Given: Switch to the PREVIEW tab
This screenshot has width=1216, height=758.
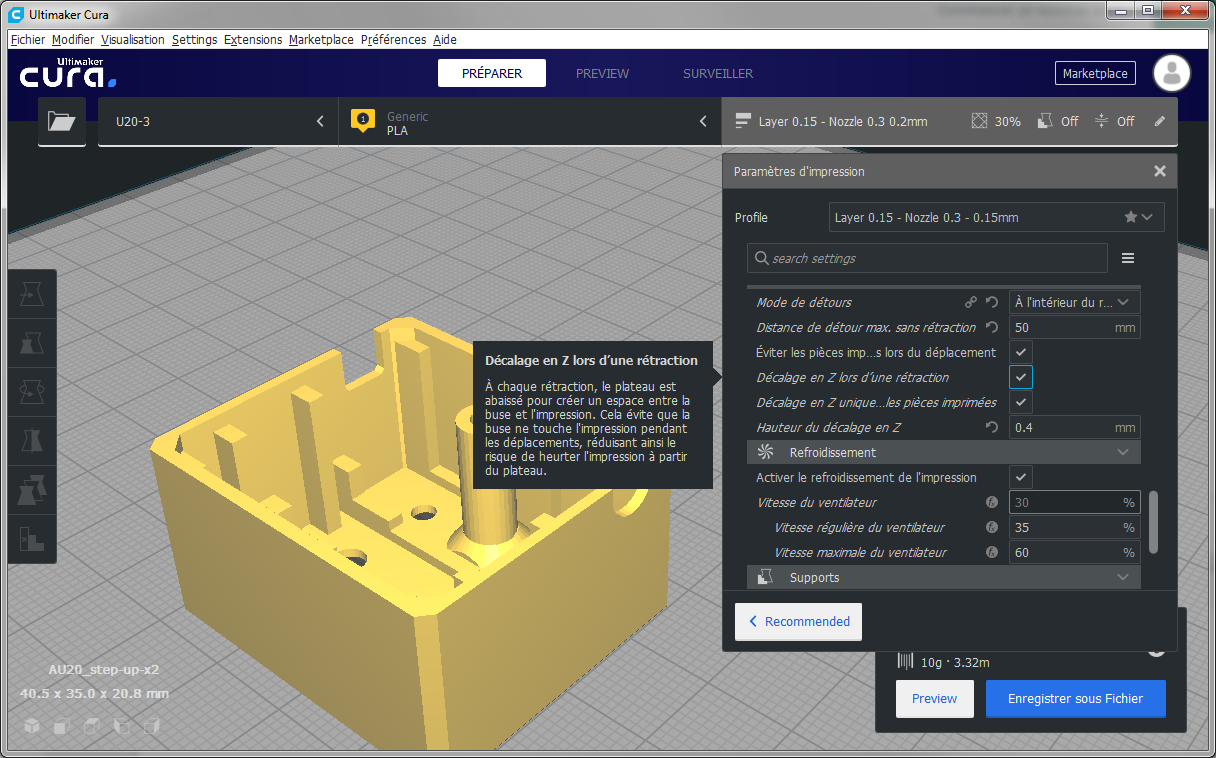Looking at the screenshot, I should [x=602, y=73].
